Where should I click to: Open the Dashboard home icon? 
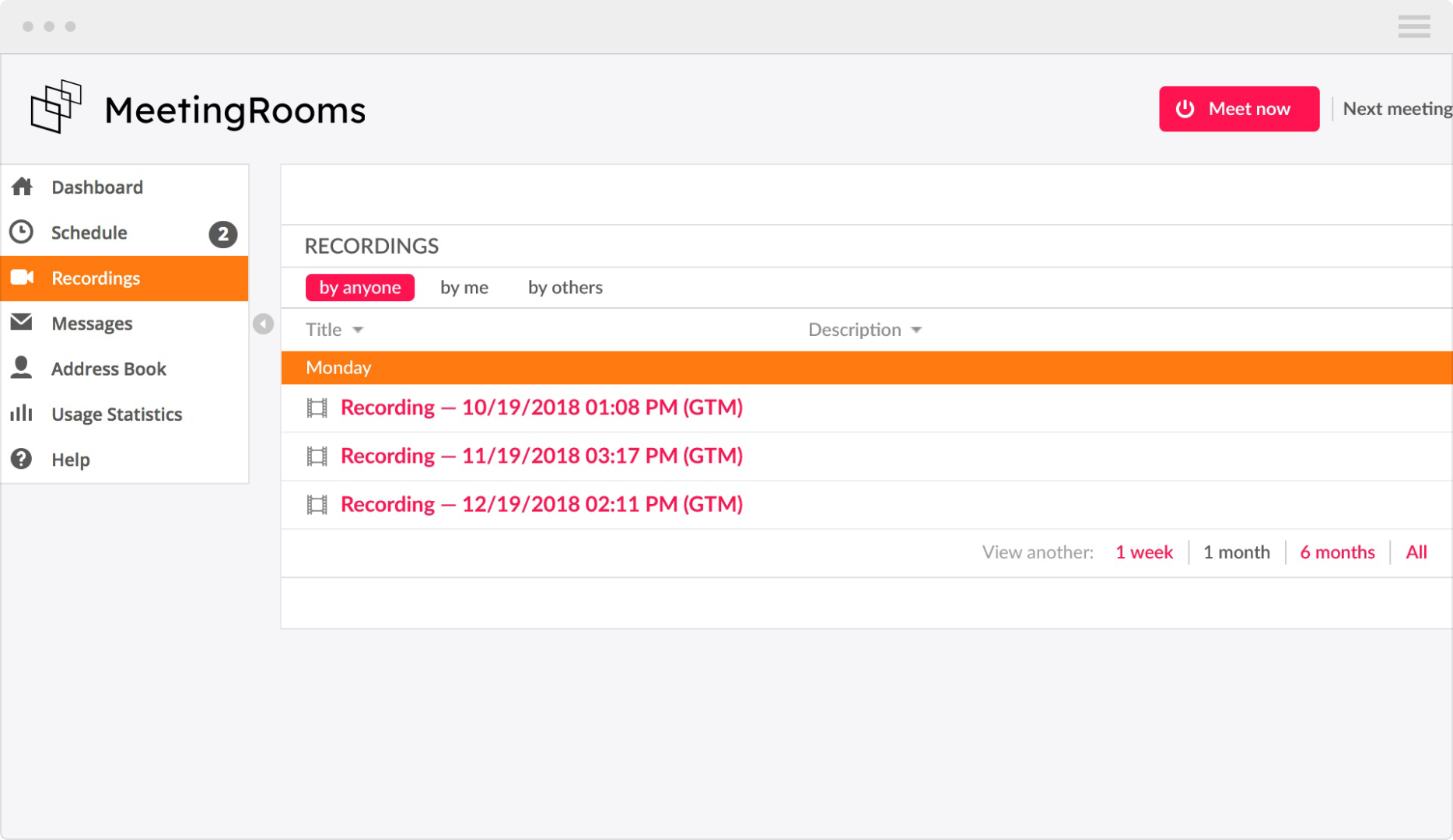(x=22, y=186)
